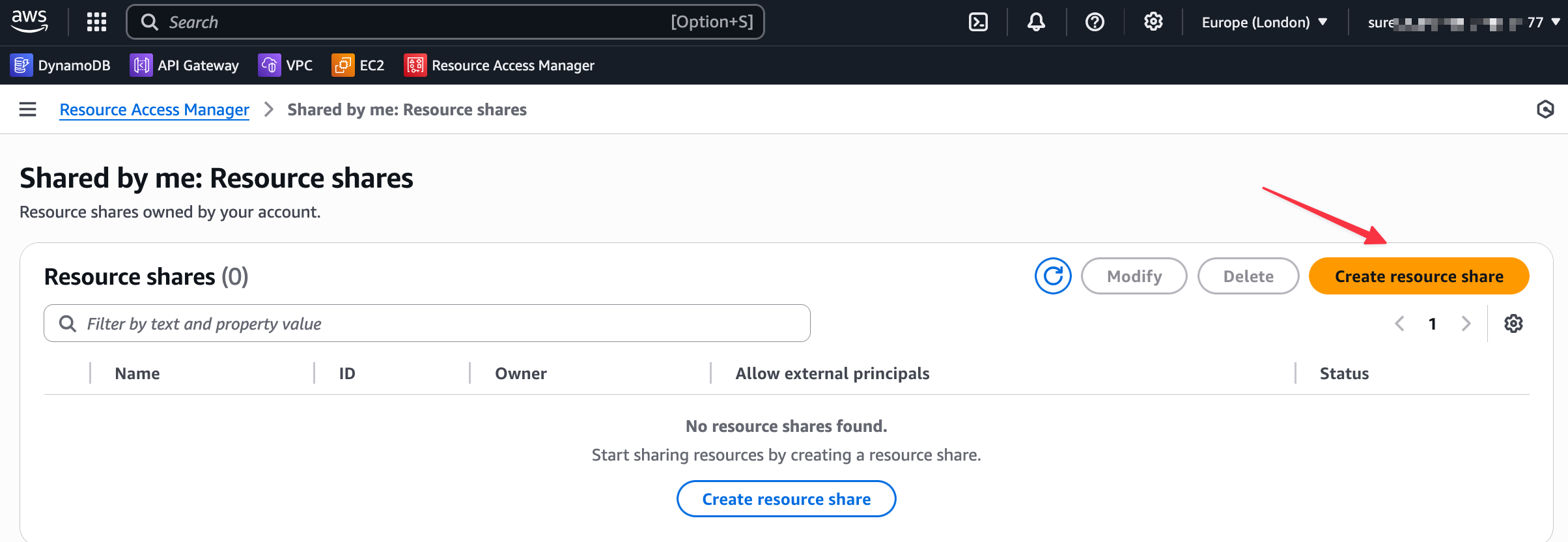Open table preferences gear icon
This screenshot has height=542, width=1568.
(1513, 324)
